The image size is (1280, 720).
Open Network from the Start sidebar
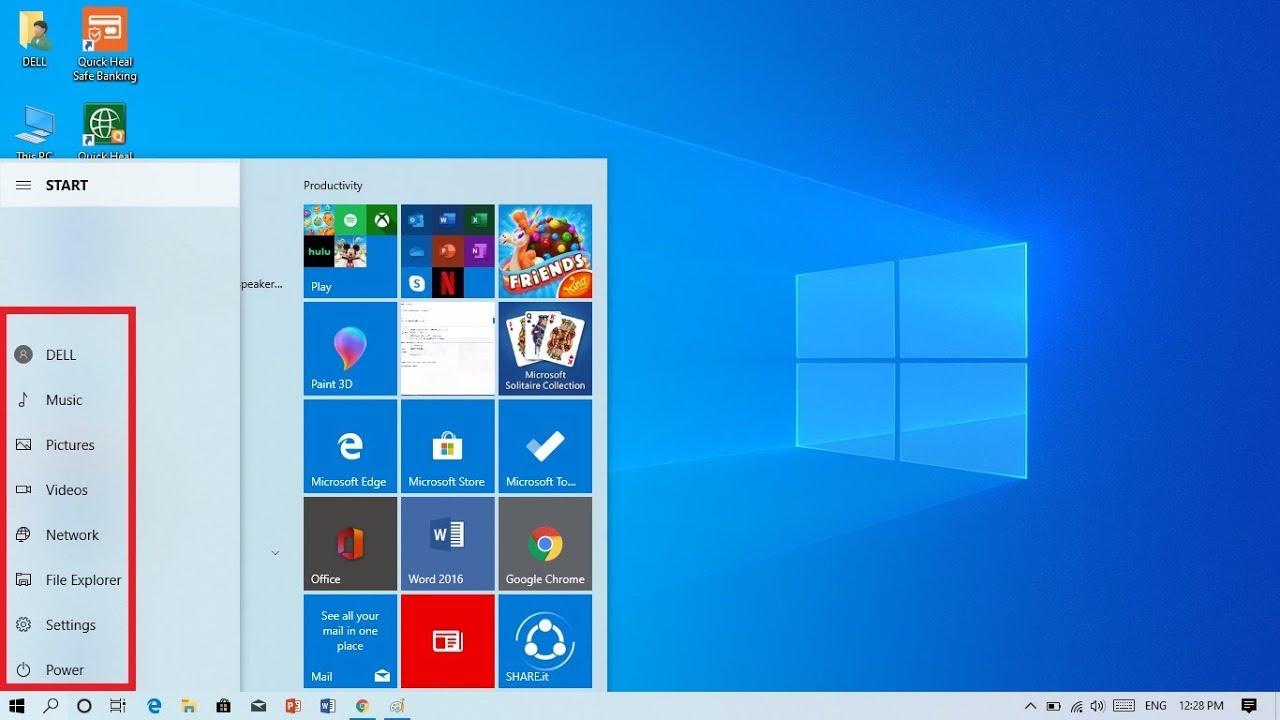click(x=70, y=535)
